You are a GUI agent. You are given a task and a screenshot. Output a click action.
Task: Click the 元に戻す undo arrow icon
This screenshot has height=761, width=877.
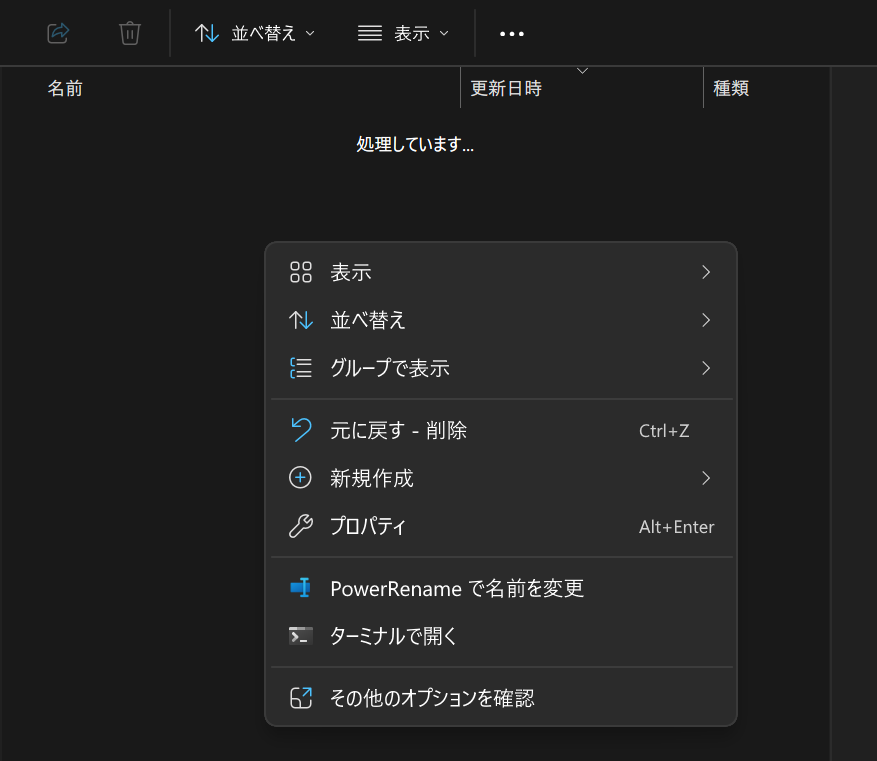300,430
